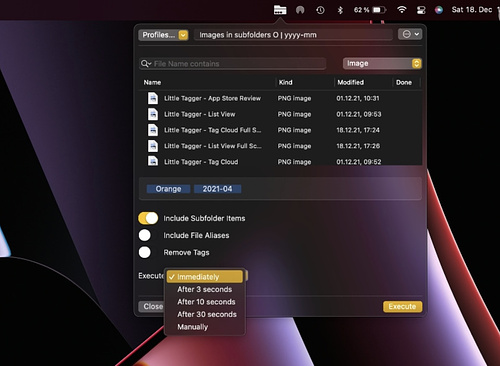Open the Profiles dropdown

point(163,35)
